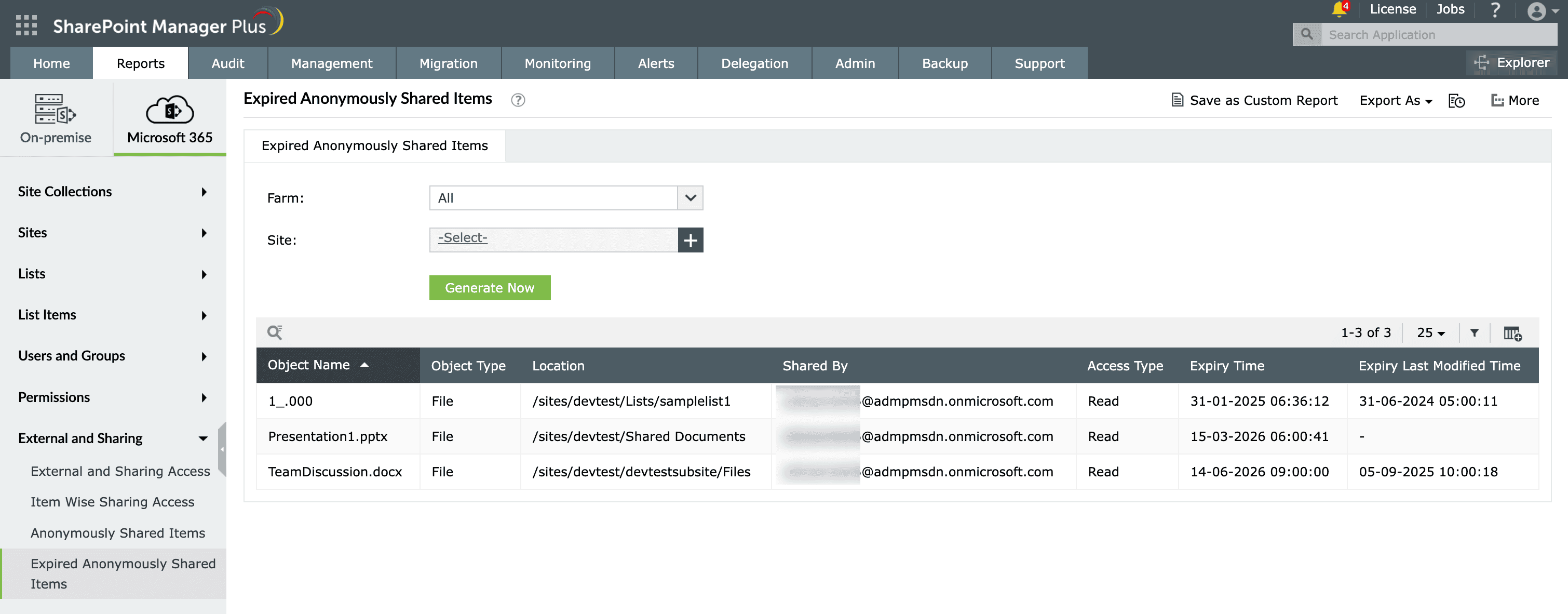Expand the Sites section

(113, 233)
